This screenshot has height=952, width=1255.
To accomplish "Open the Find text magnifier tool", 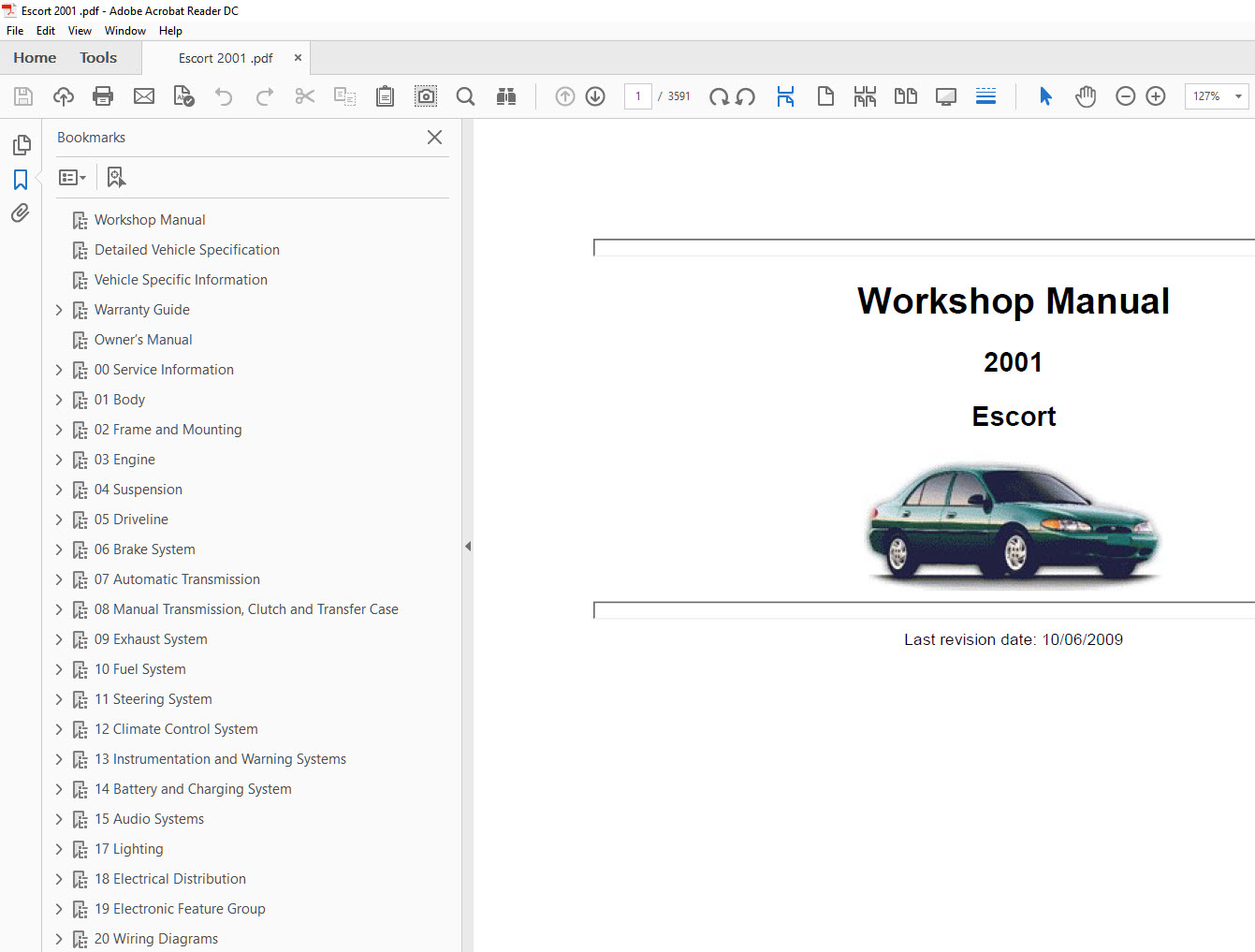I will pyautogui.click(x=465, y=96).
